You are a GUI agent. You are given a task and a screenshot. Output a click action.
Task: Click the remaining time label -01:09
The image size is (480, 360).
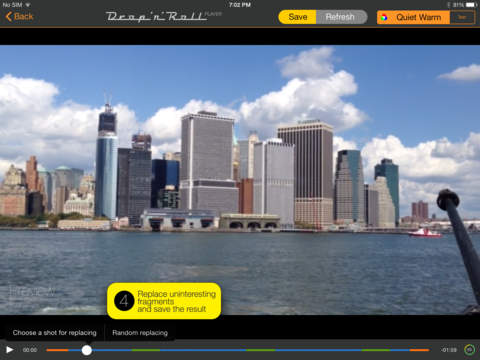click(449, 350)
